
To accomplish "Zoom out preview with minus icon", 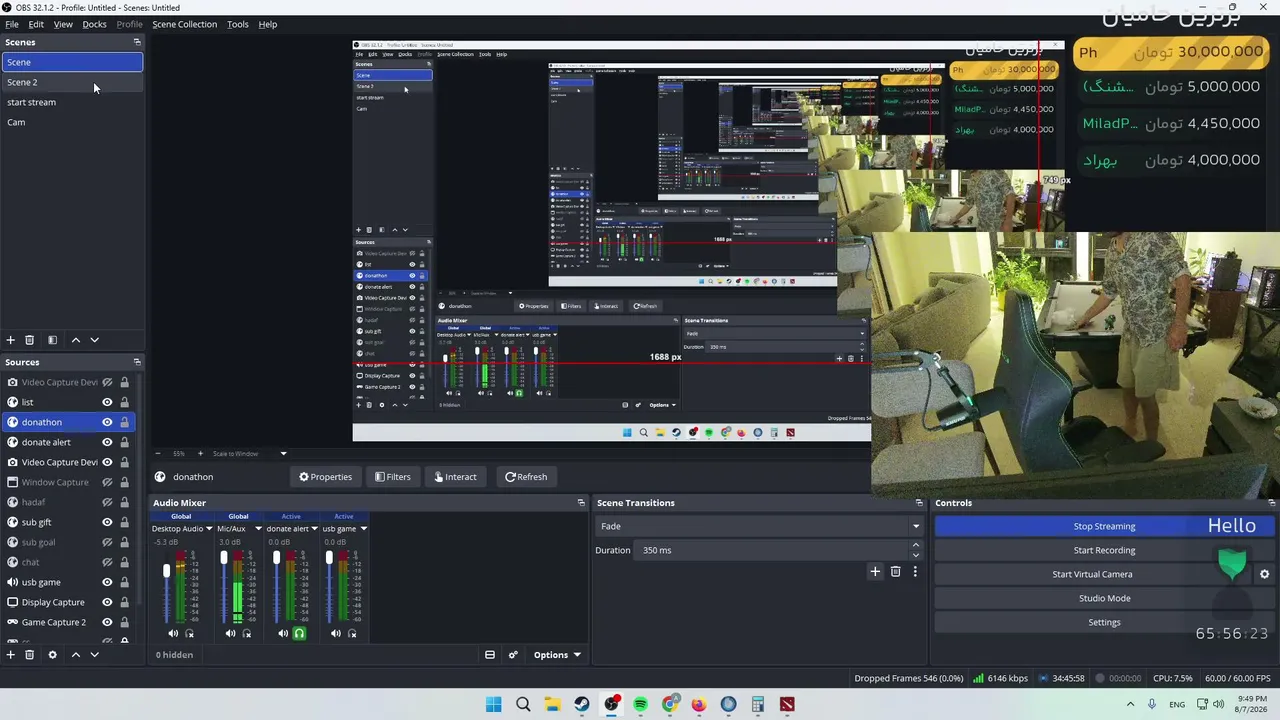I will pos(157,454).
